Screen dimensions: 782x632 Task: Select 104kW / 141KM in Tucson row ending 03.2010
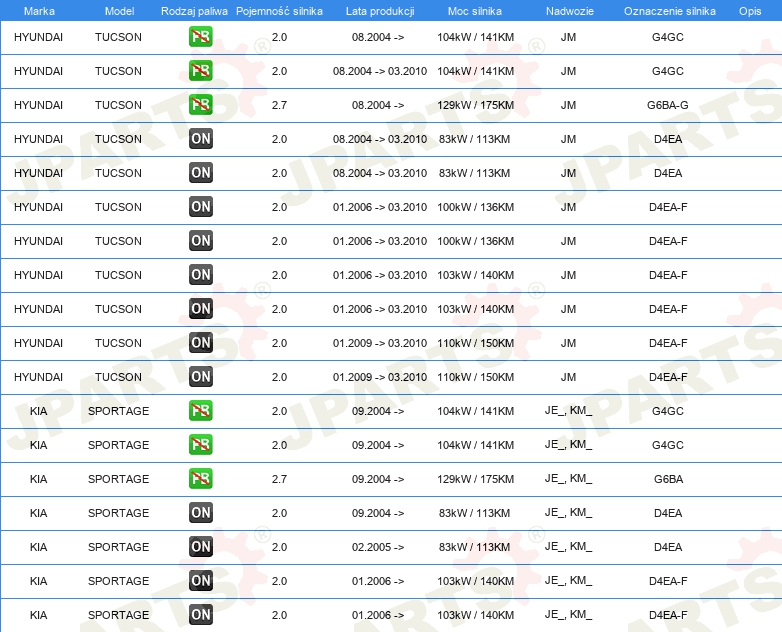[x=475, y=71]
